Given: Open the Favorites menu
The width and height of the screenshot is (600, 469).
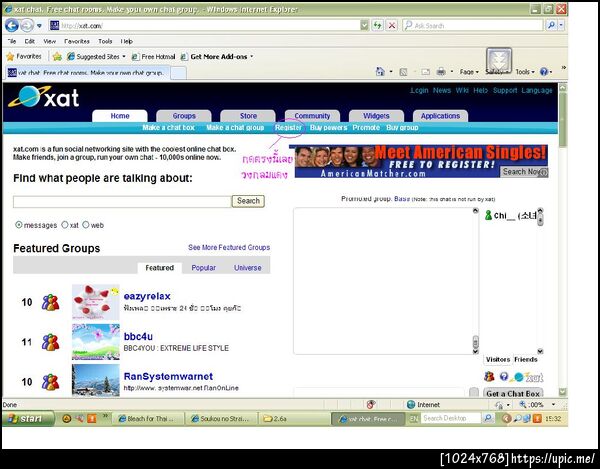Looking at the screenshot, I should point(77,41).
